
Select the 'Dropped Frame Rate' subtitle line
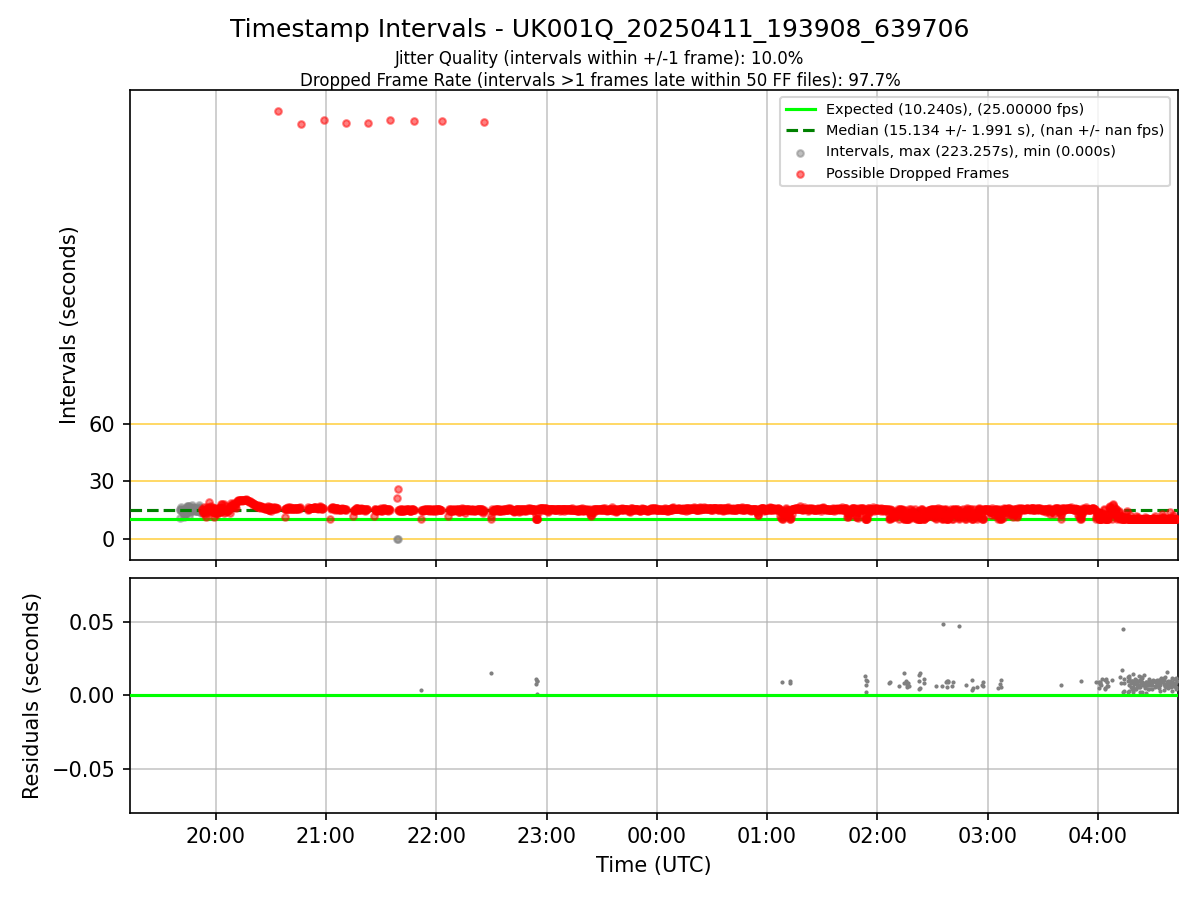[600, 80]
